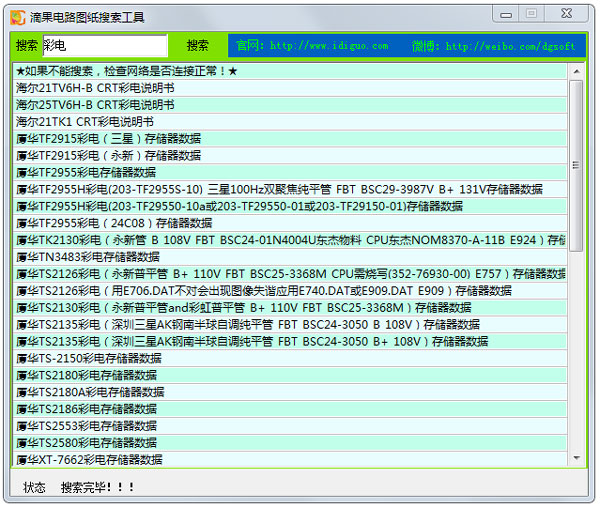Click the 搜索完毕 status text
This screenshot has height=508, width=600.
tap(98, 487)
